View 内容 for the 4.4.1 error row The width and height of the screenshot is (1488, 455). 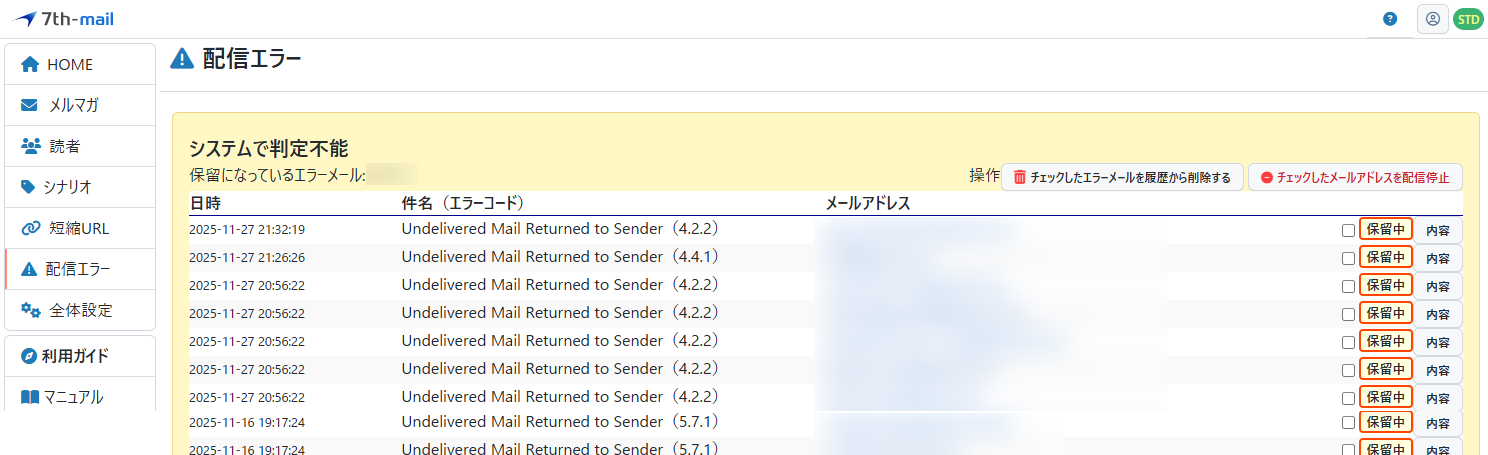tap(1438, 258)
